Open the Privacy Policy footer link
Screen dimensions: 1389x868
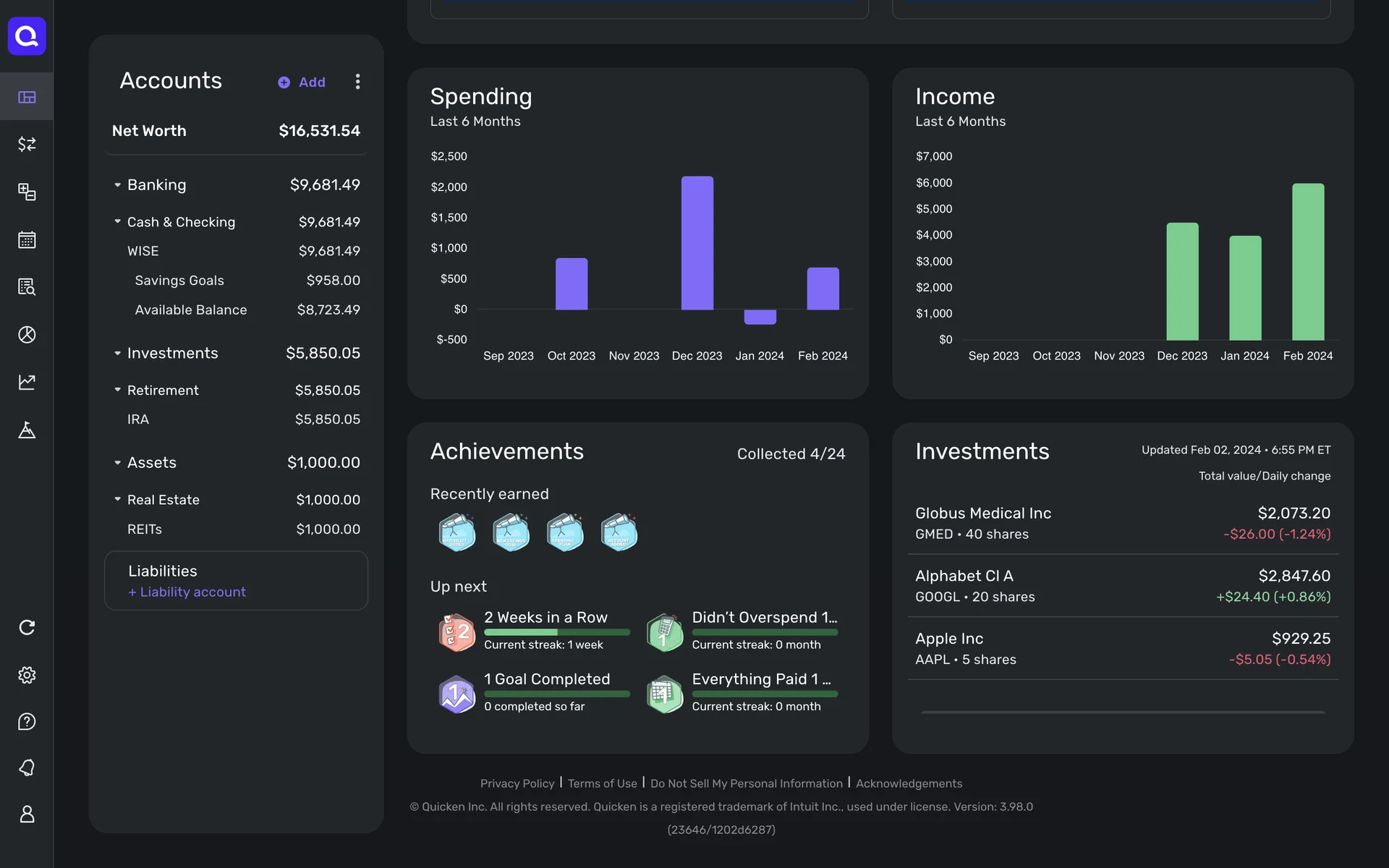(517, 783)
